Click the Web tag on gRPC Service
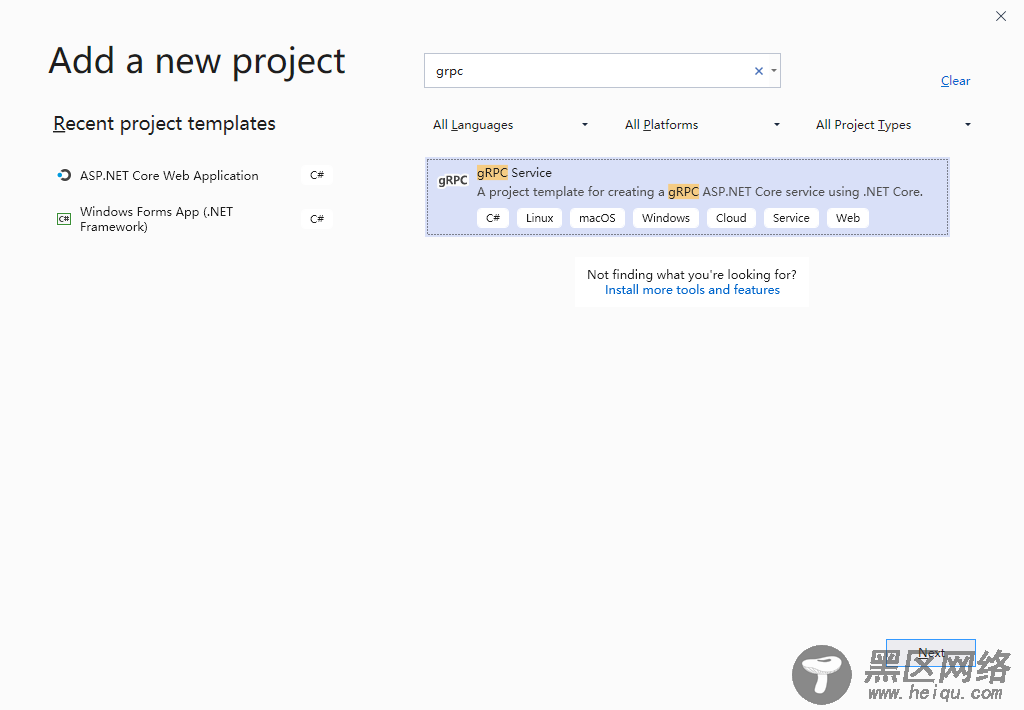This screenshot has height=710, width=1024. [848, 218]
